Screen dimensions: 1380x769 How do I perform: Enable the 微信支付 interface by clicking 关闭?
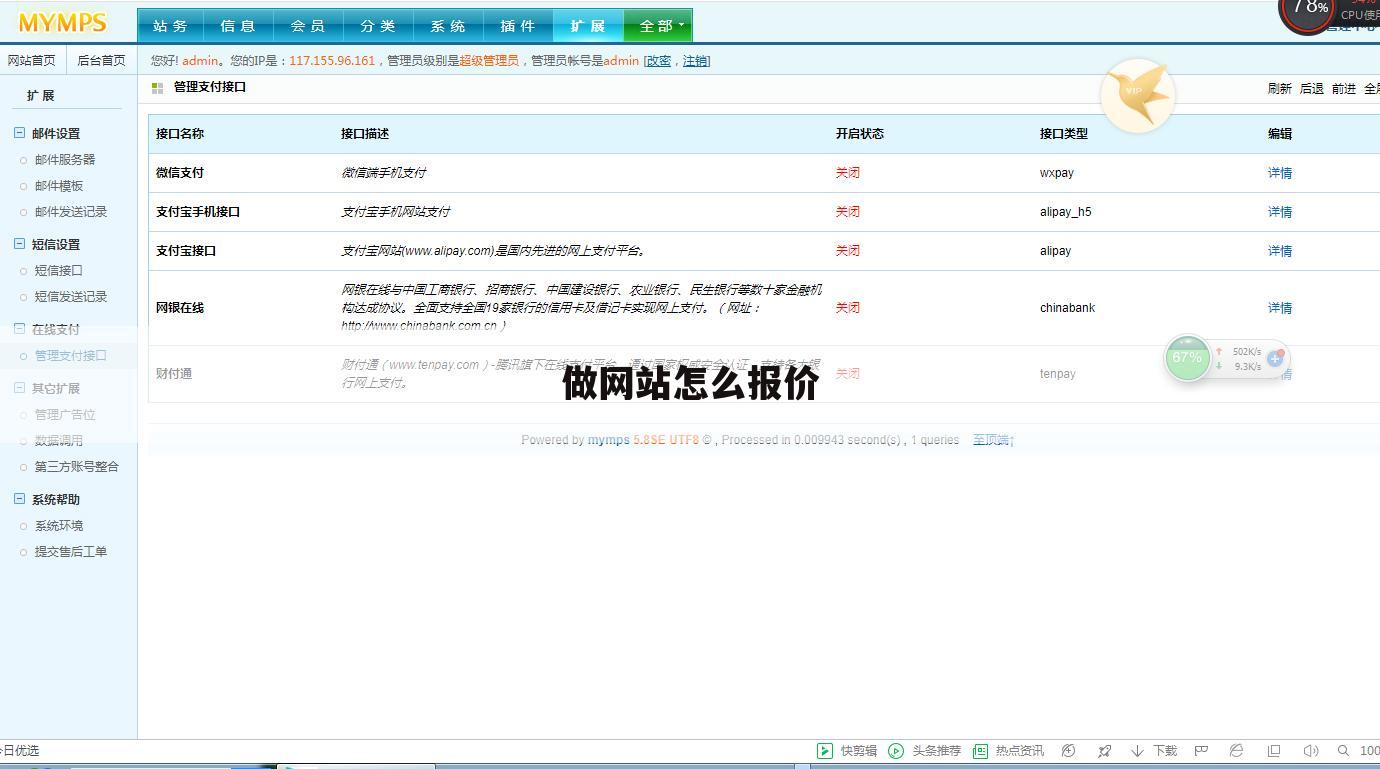tap(847, 172)
